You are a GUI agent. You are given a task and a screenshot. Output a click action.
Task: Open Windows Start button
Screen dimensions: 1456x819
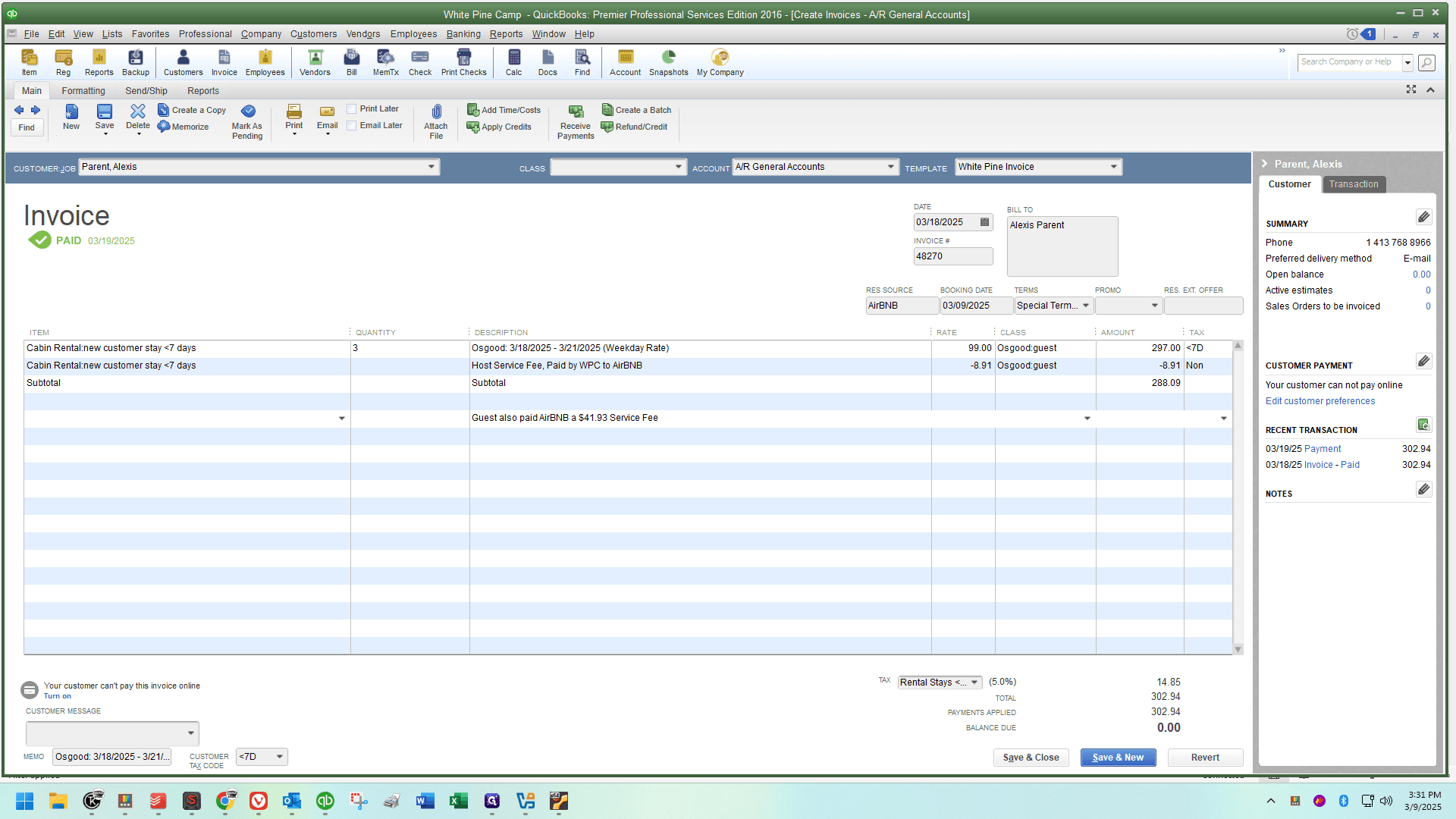[x=24, y=801]
